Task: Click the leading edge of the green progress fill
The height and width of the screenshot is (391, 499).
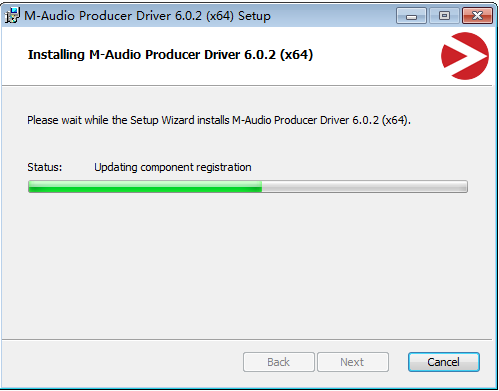Action: [261, 187]
